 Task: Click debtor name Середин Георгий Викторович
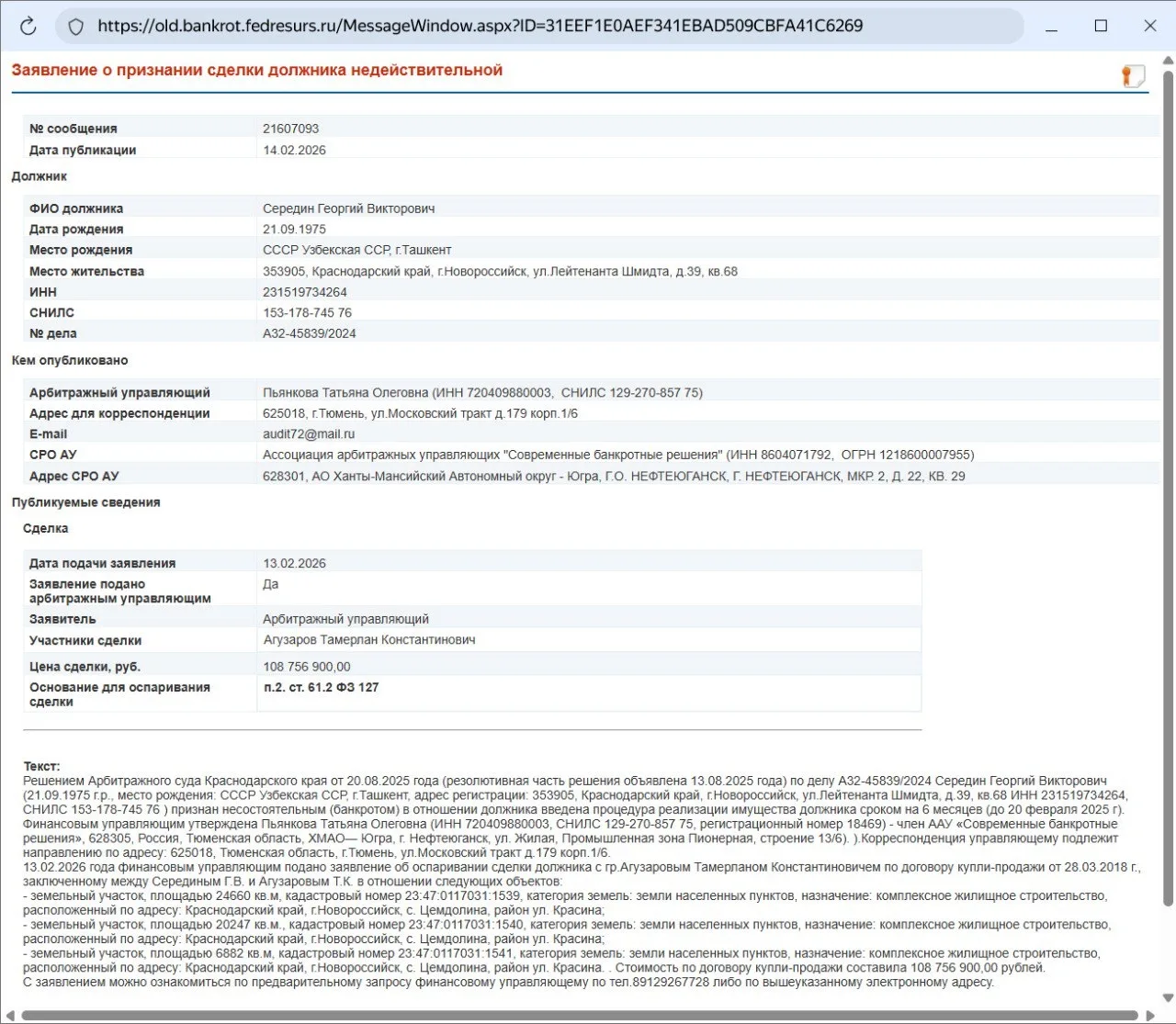click(349, 208)
